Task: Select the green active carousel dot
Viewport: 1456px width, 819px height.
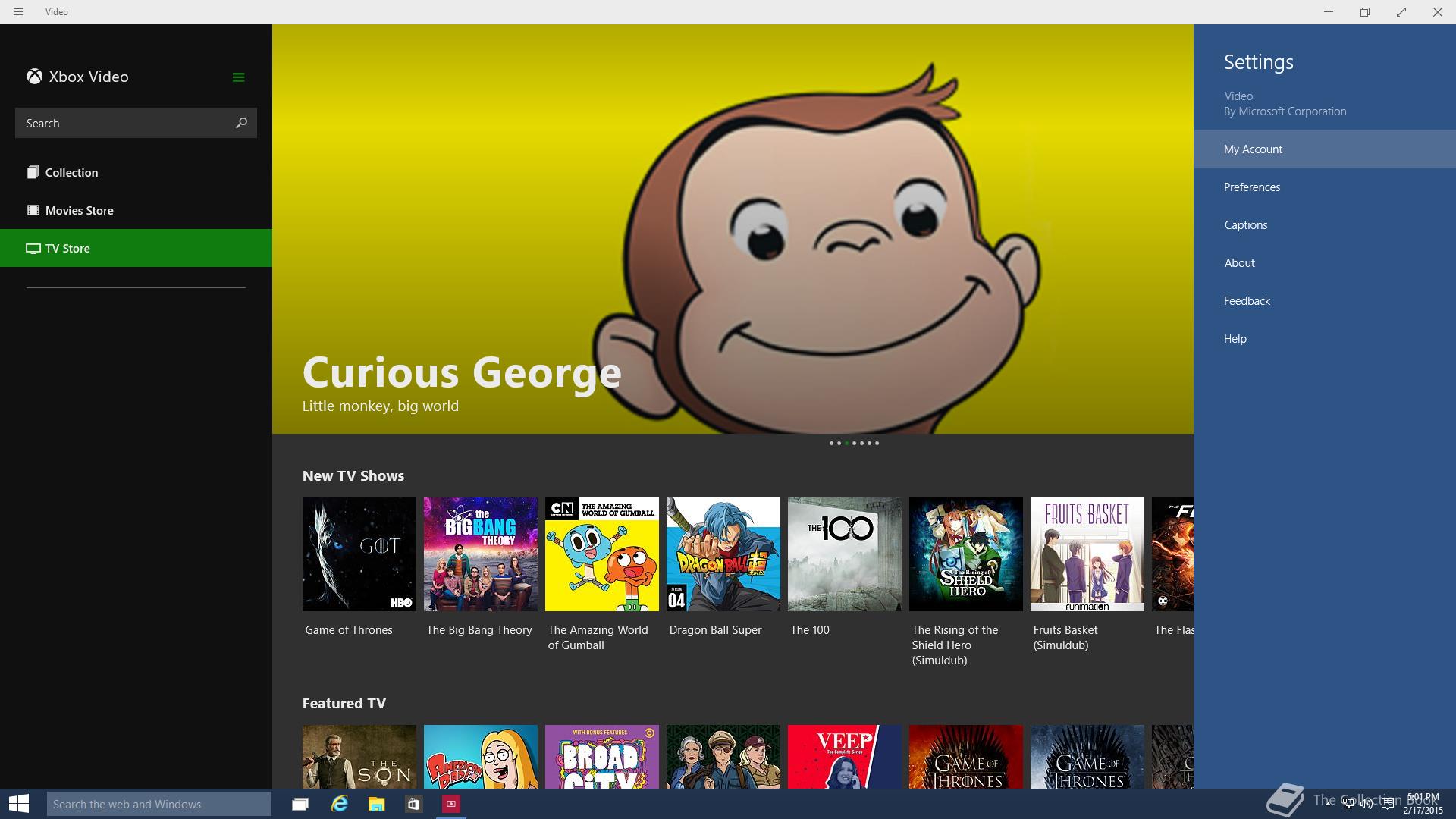Action: [846, 443]
